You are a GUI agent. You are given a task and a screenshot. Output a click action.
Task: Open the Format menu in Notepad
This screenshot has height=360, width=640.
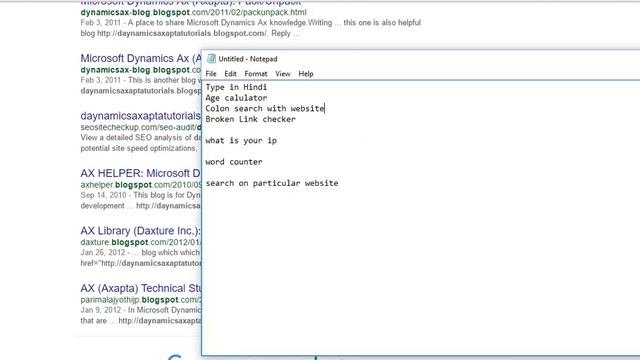pyautogui.click(x=256, y=74)
